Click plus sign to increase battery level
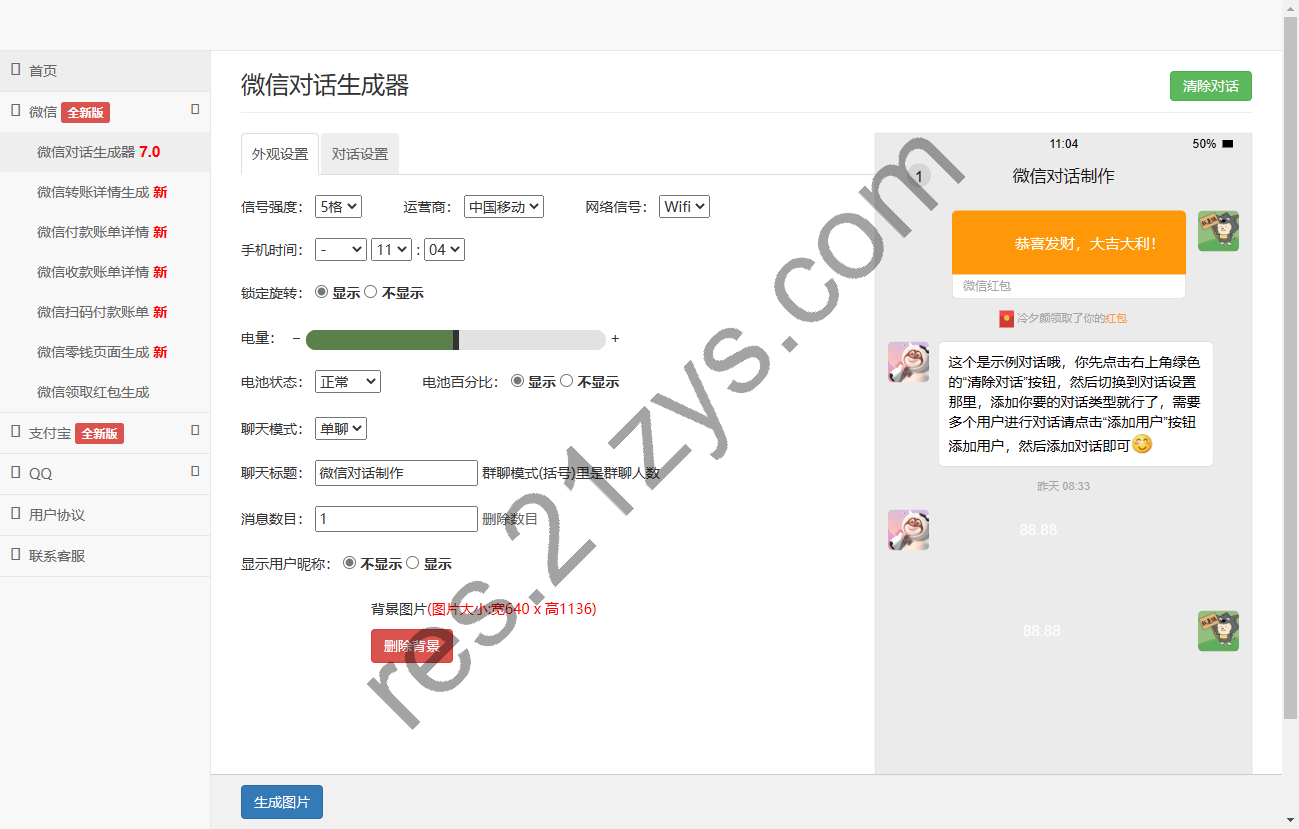1299x829 pixels. point(615,339)
